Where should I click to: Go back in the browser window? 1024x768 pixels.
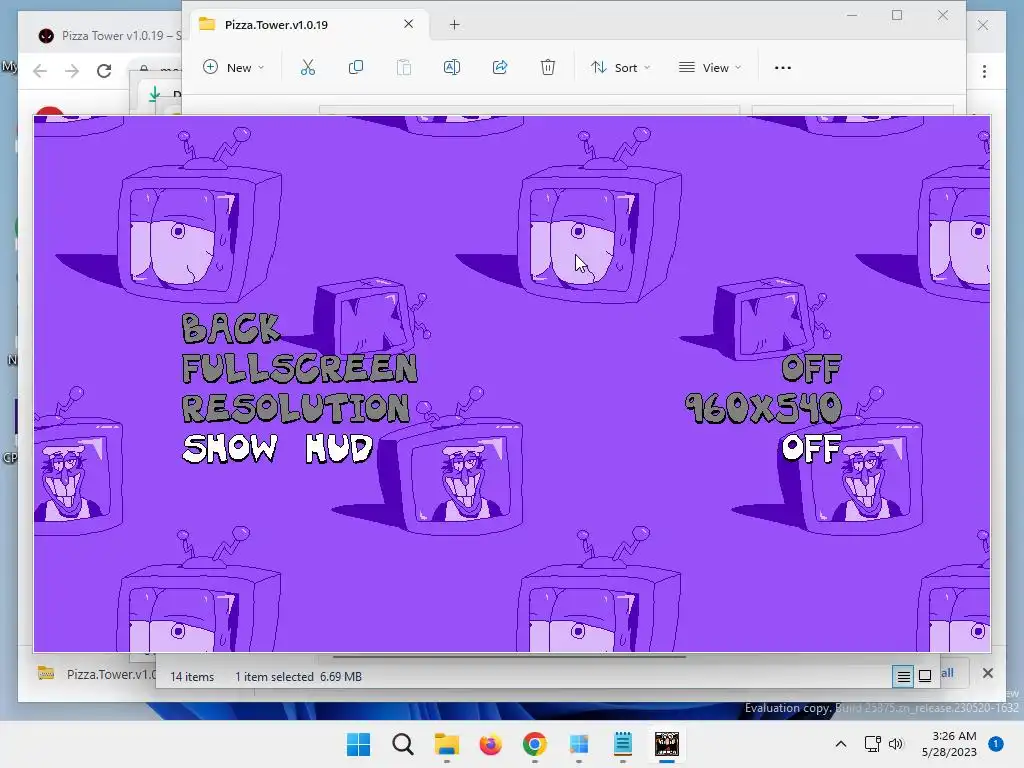(40, 71)
